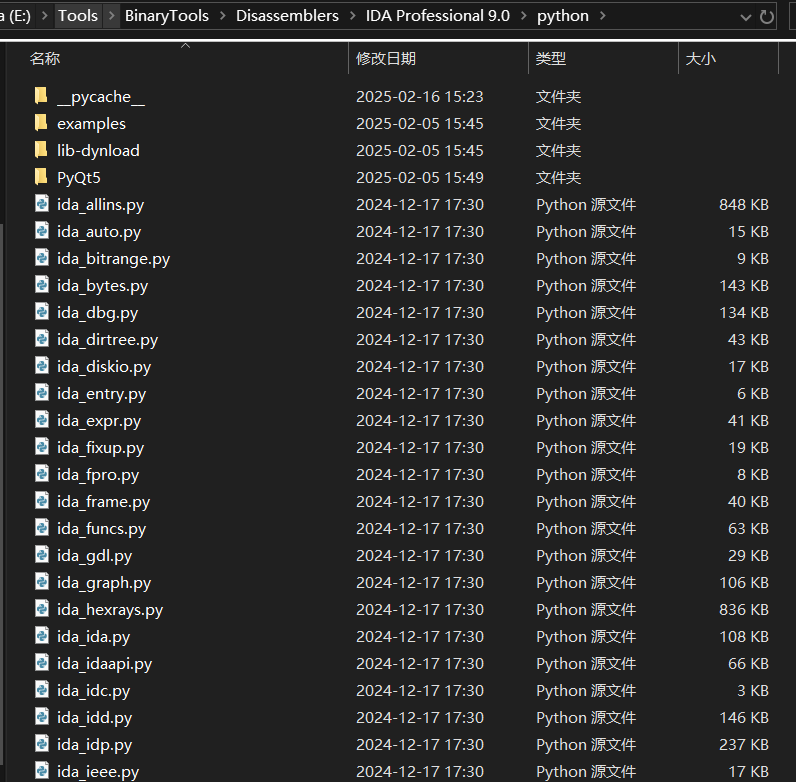796x782 pixels.
Task: Select the file name ida_ieee.py
Action: (98, 772)
